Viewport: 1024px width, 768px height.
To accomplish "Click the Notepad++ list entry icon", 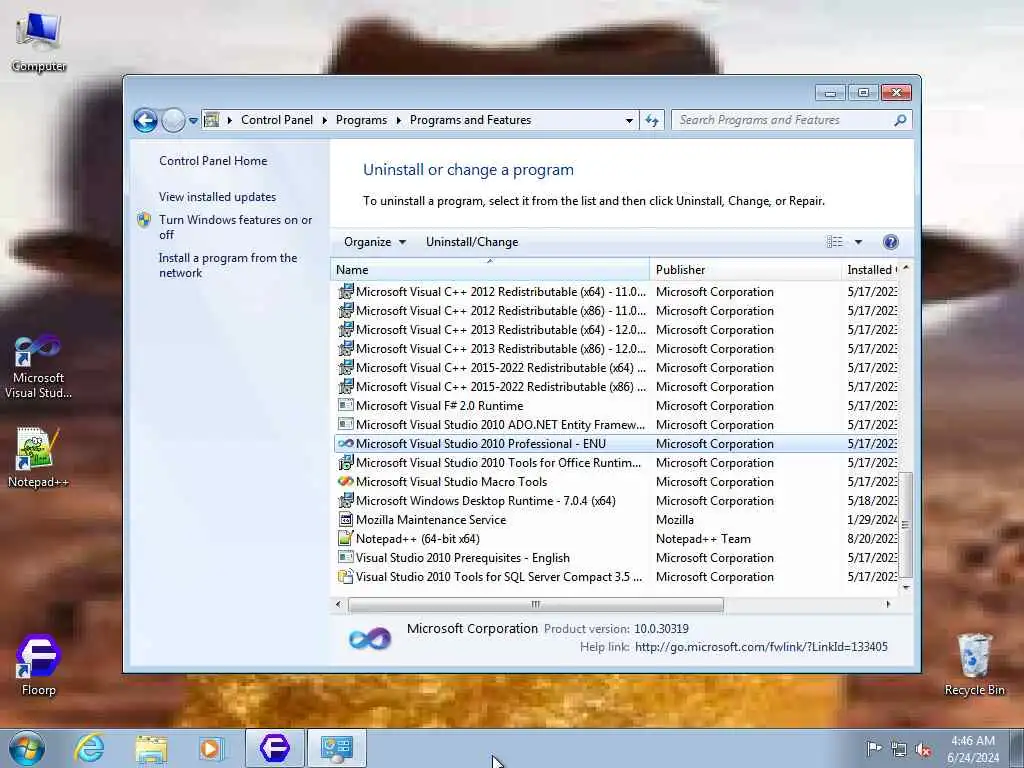I will click(345, 538).
